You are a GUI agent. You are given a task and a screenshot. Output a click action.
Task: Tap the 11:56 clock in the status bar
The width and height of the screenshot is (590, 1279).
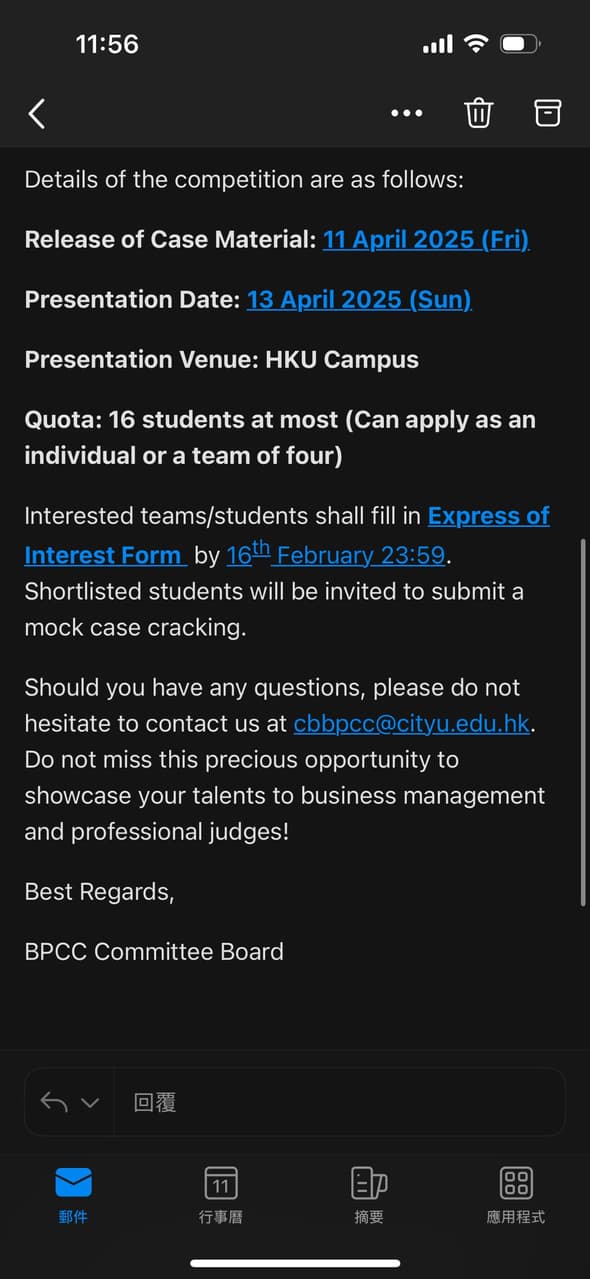107,43
